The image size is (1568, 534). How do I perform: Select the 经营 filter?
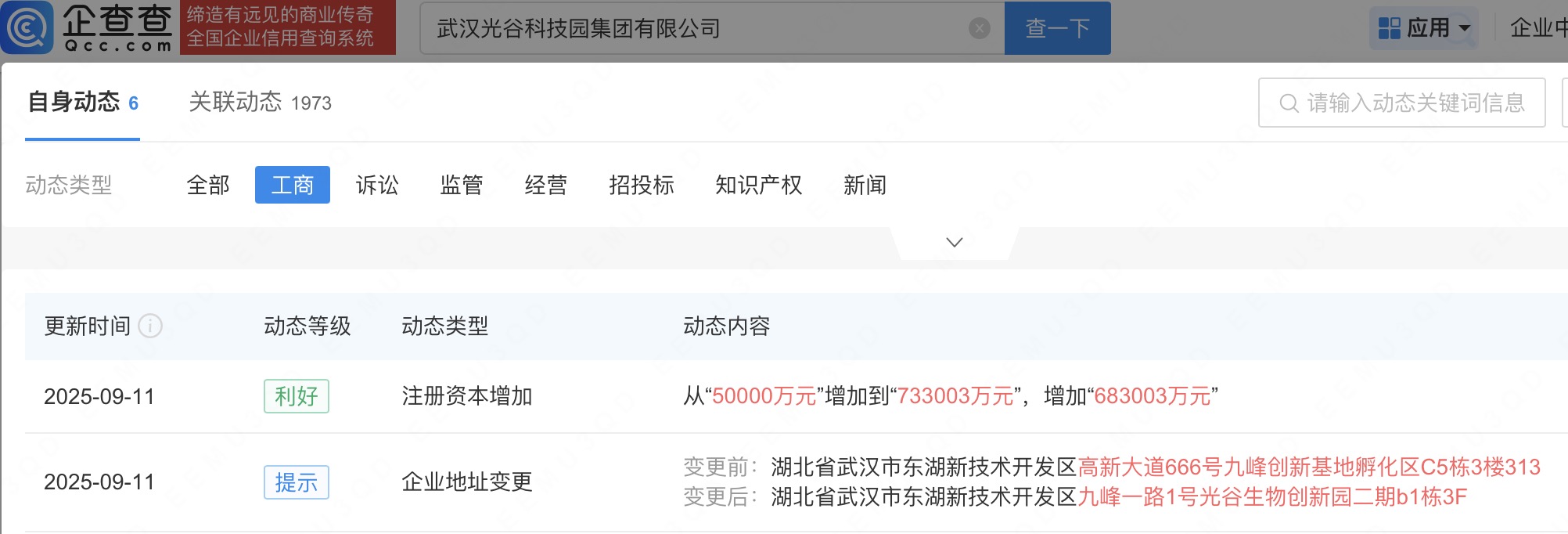pos(546,185)
